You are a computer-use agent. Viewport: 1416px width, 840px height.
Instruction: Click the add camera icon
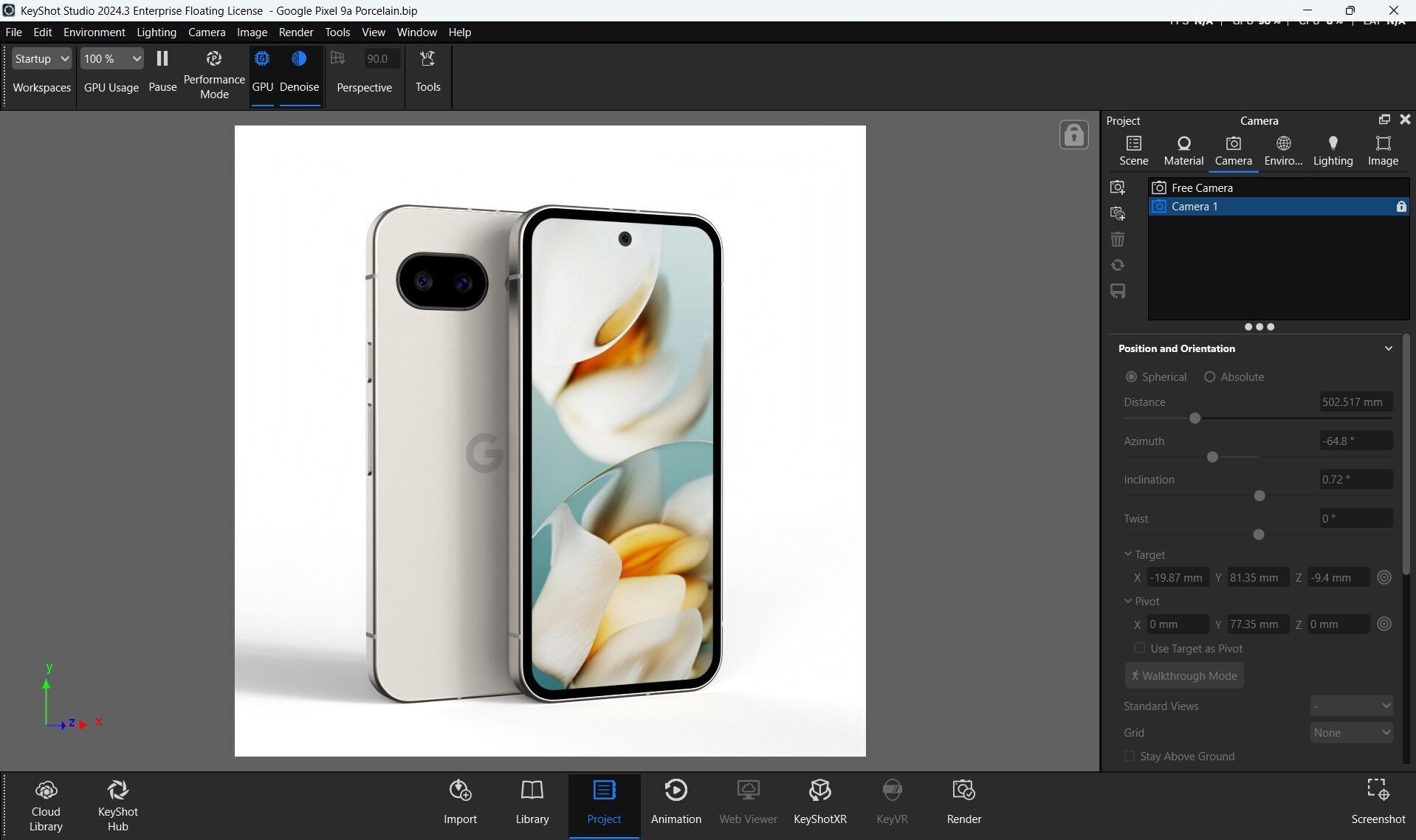(x=1118, y=187)
